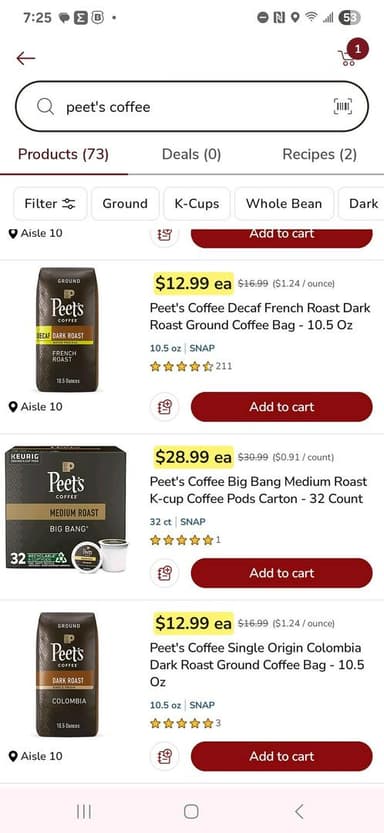The width and height of the screenshot is (384, 833).
Task: Add Decaf French Roast bag to cart
Action: coord(281,407)
